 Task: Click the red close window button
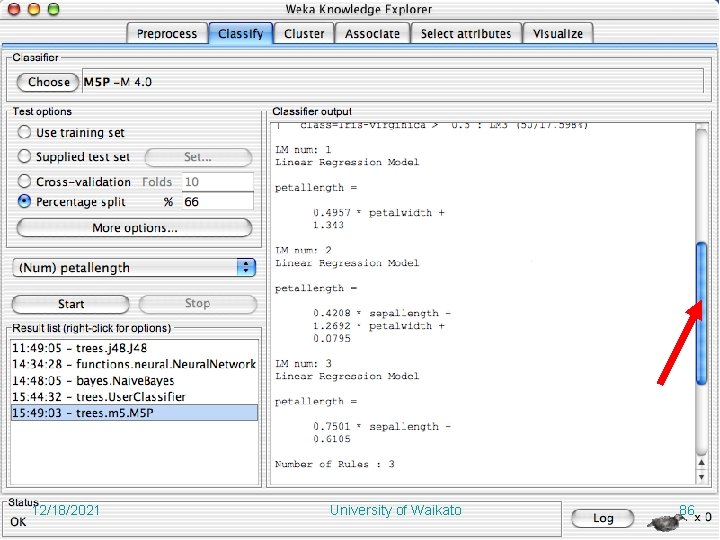[14, 9]
